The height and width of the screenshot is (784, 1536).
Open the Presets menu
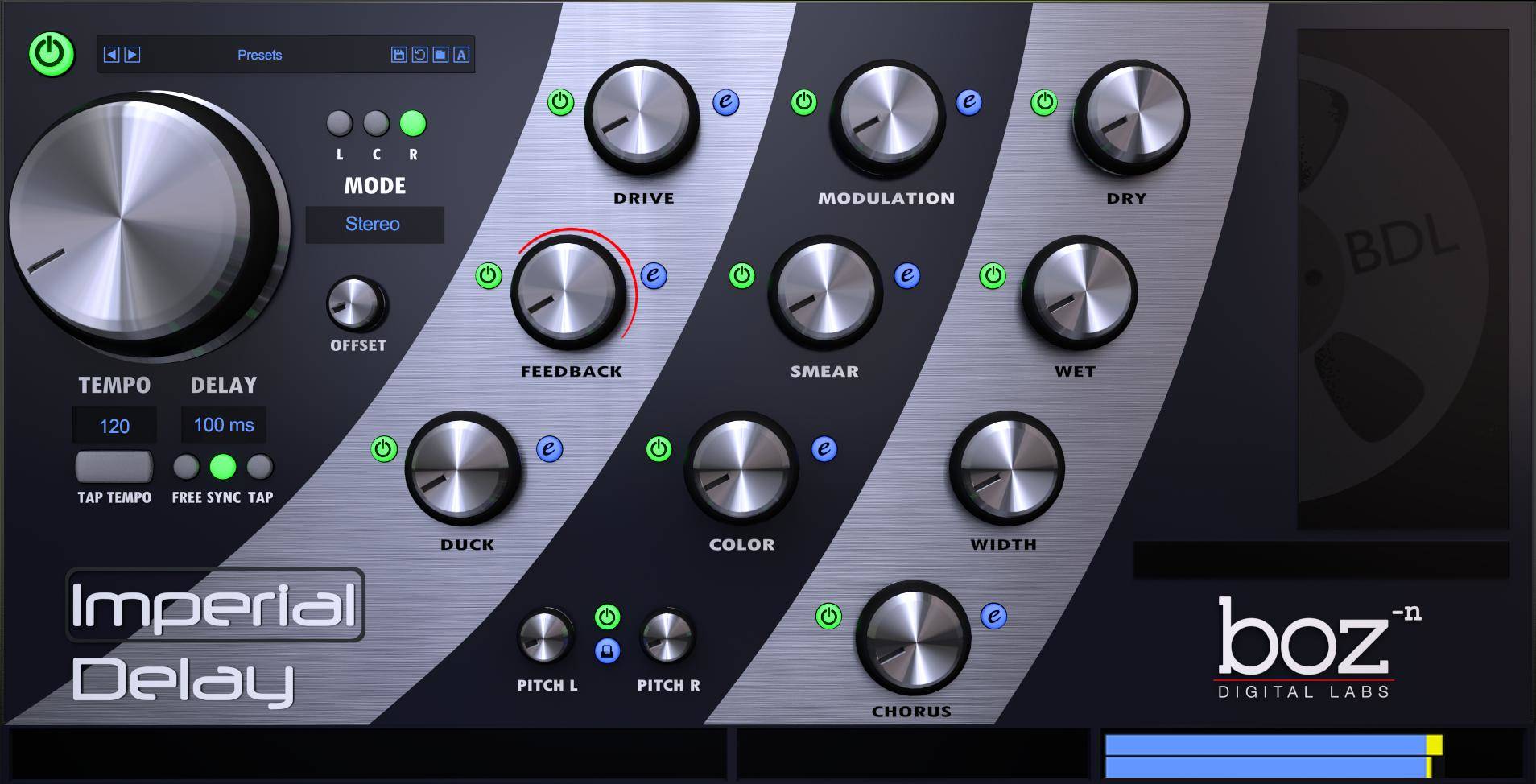(x=259, y=55)
